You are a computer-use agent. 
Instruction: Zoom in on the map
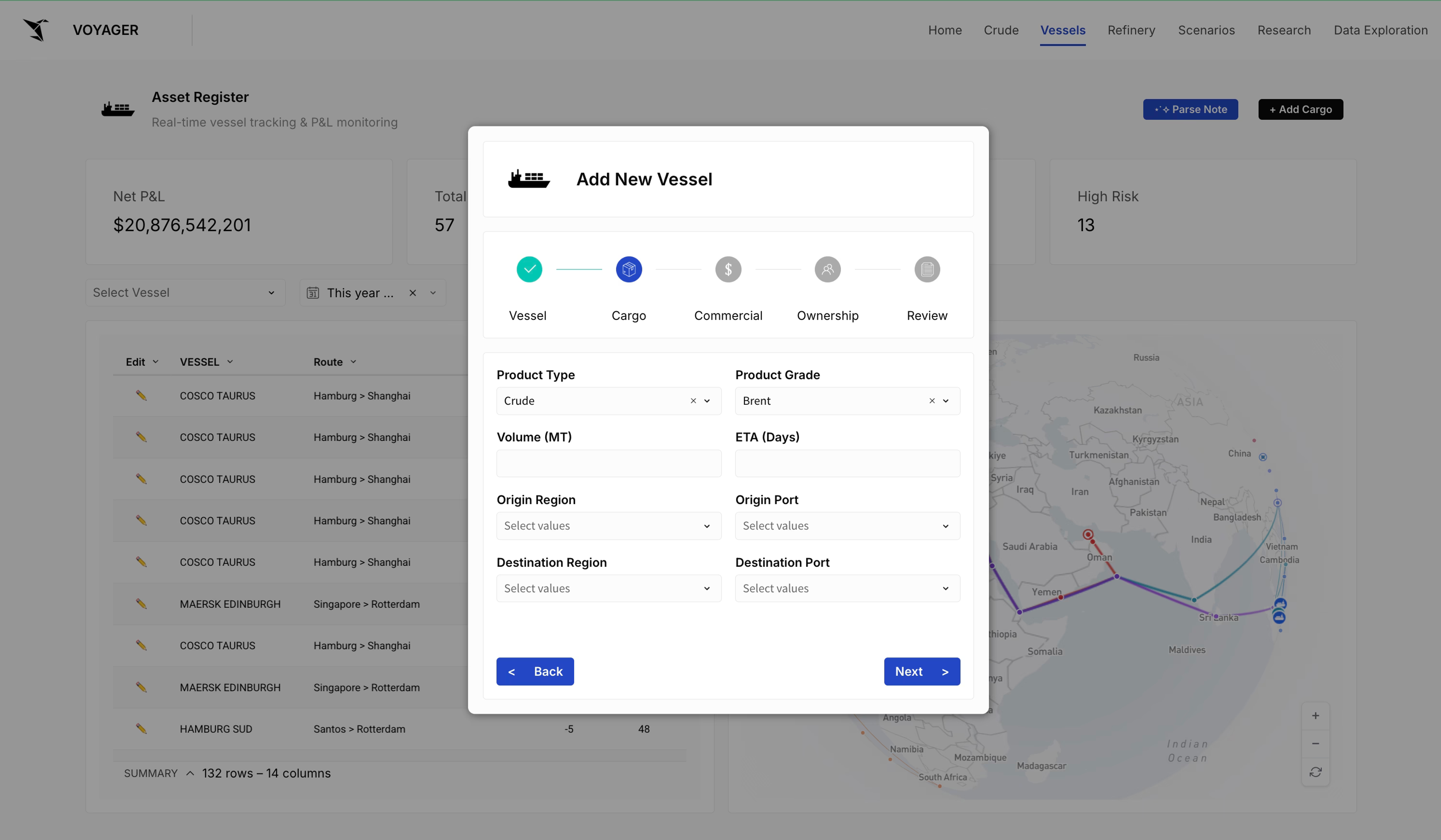[x=1315, y=715]
